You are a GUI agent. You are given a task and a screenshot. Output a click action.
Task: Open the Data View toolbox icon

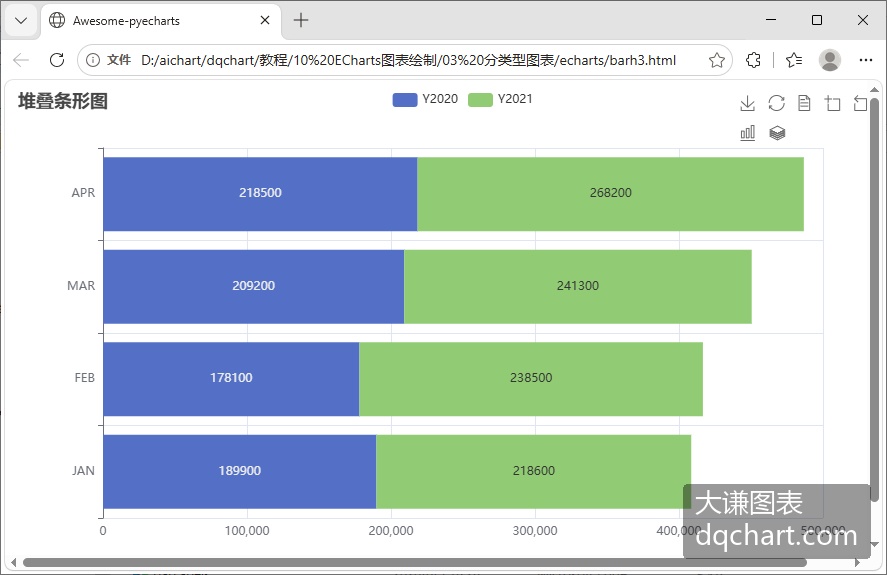tap(804, 104)
